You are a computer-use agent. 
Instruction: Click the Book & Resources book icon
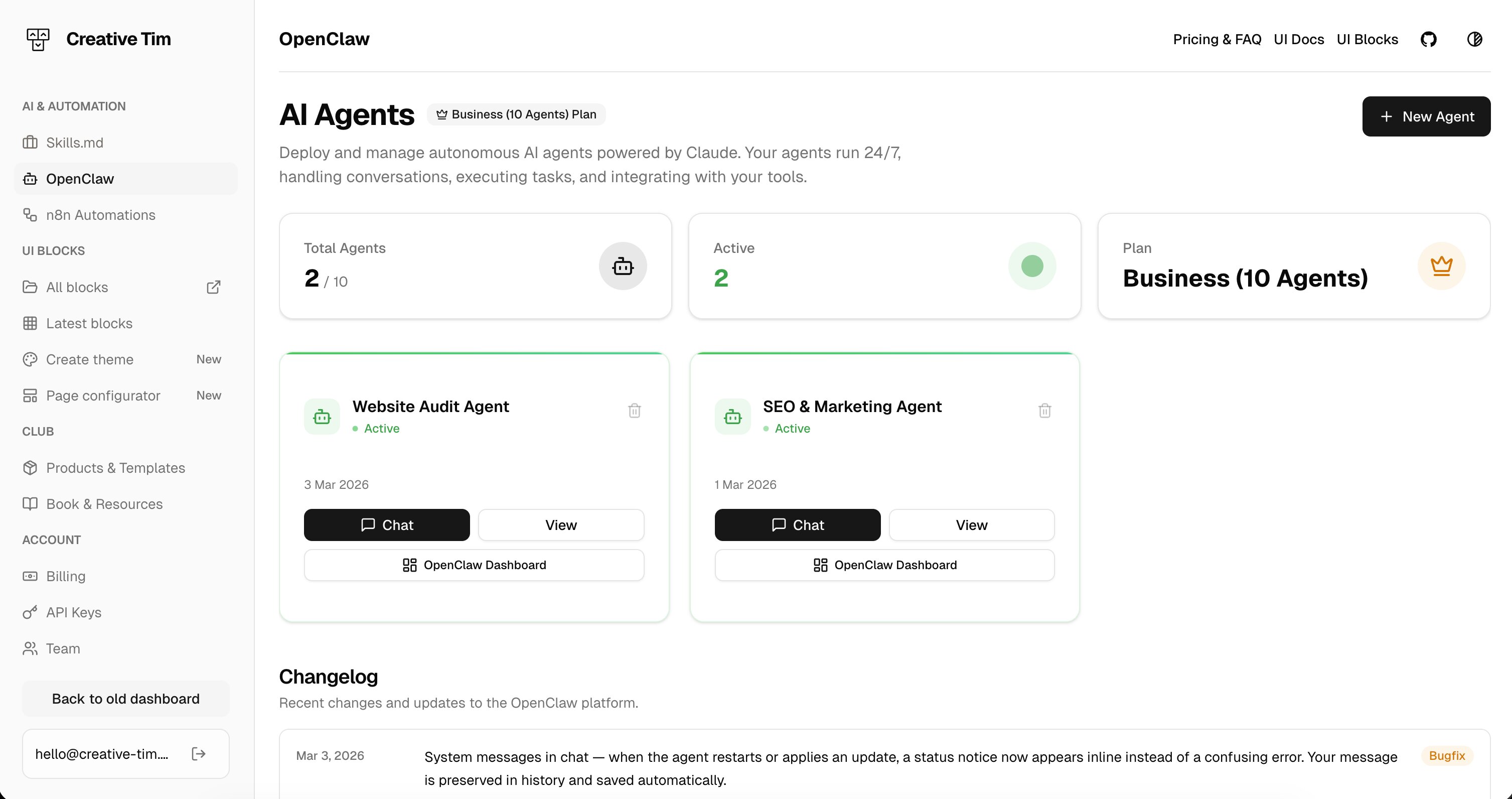tap(30, 504)
